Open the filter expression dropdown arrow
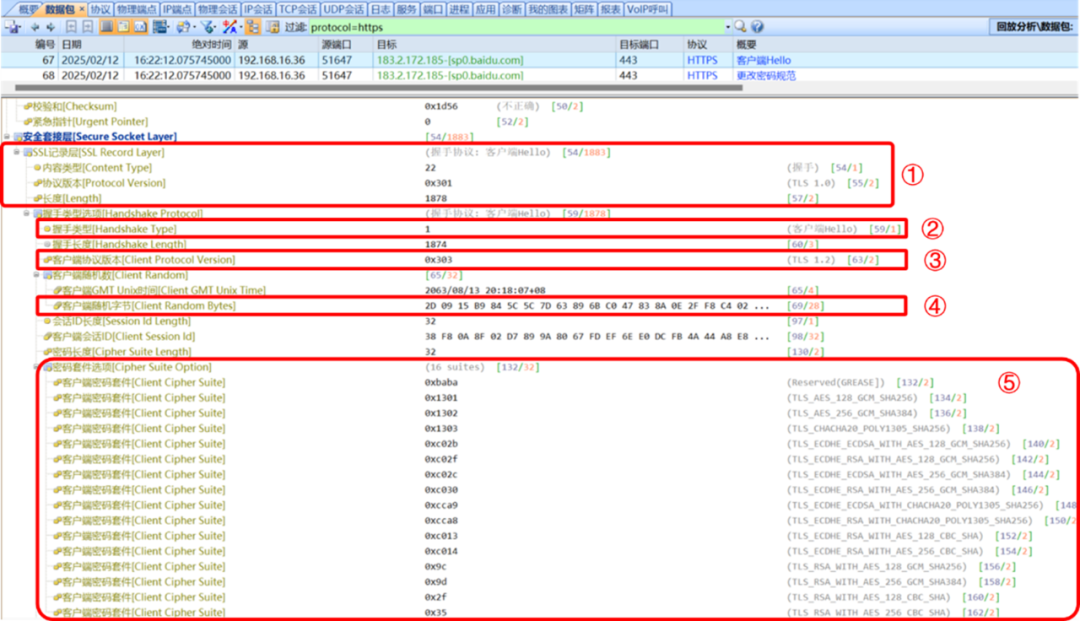 (726, 27)
